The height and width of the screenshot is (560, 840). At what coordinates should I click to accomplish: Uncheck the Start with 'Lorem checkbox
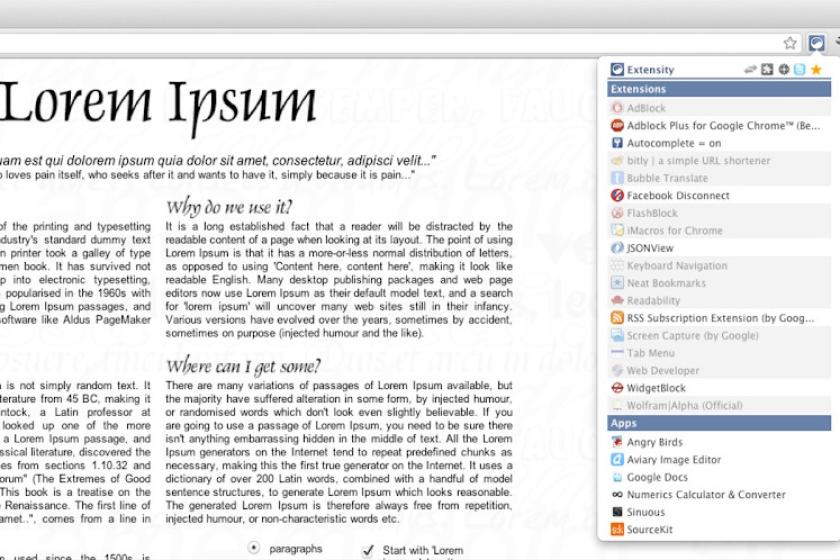point(368,550)
